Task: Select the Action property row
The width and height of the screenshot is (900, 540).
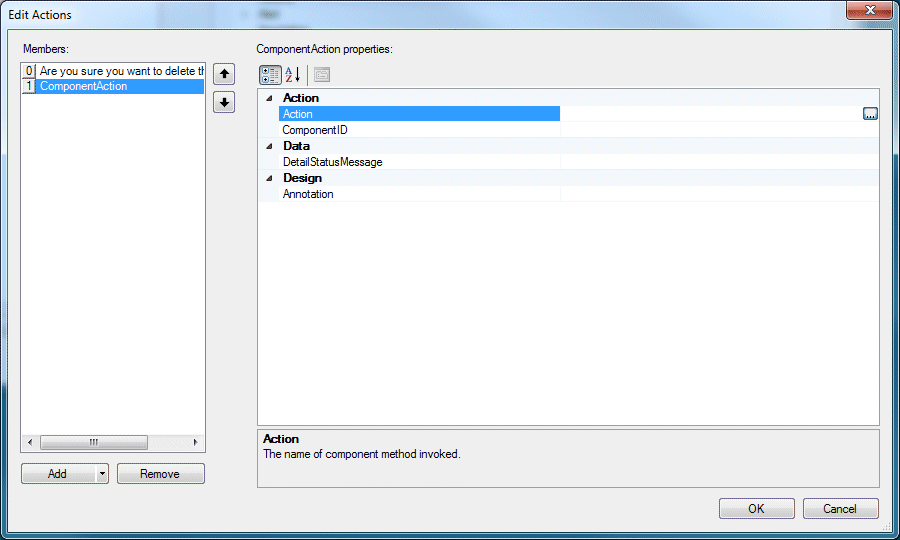Action: coord(419,114)
